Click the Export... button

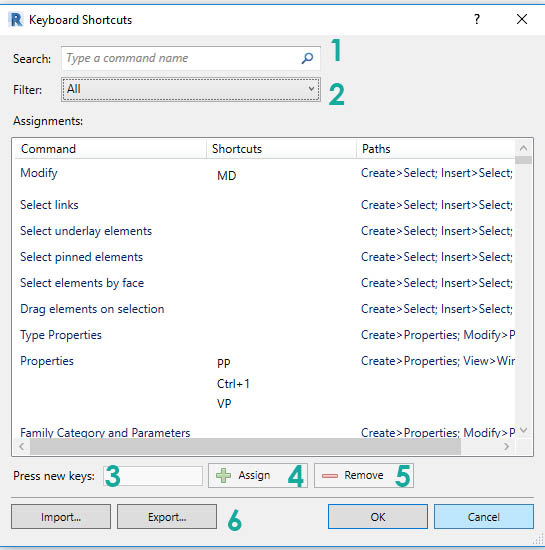point(167,517)
